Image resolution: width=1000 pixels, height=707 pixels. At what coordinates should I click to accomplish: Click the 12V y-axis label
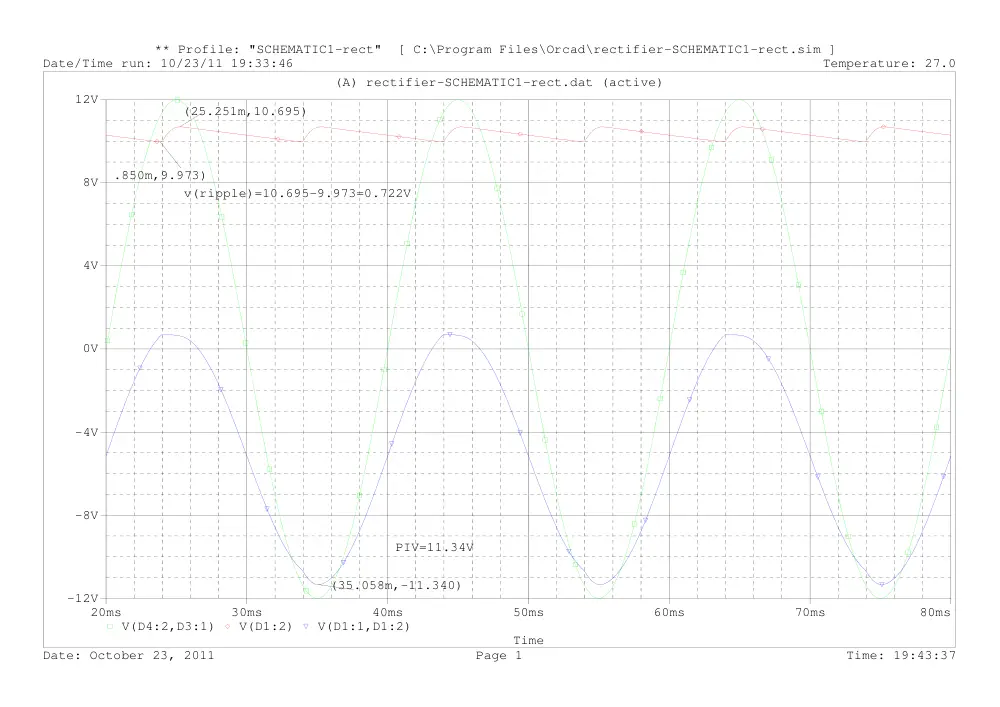coord(87,99)
